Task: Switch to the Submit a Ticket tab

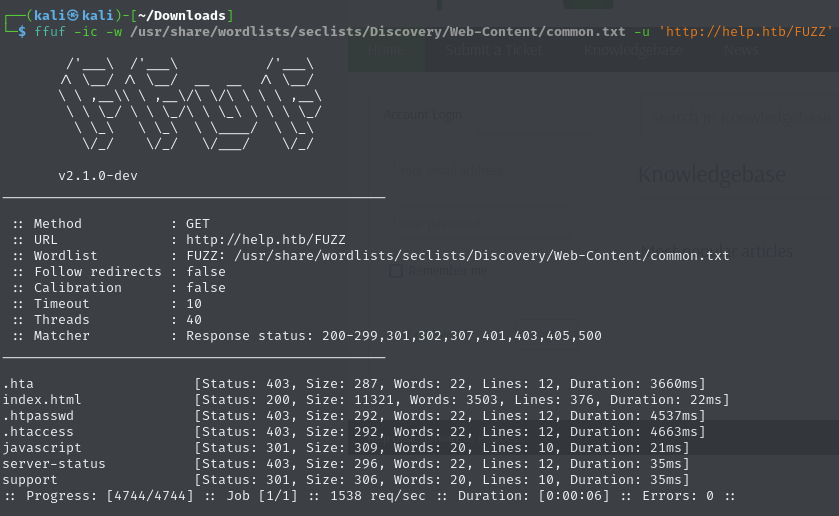Action: coord(494,50)
